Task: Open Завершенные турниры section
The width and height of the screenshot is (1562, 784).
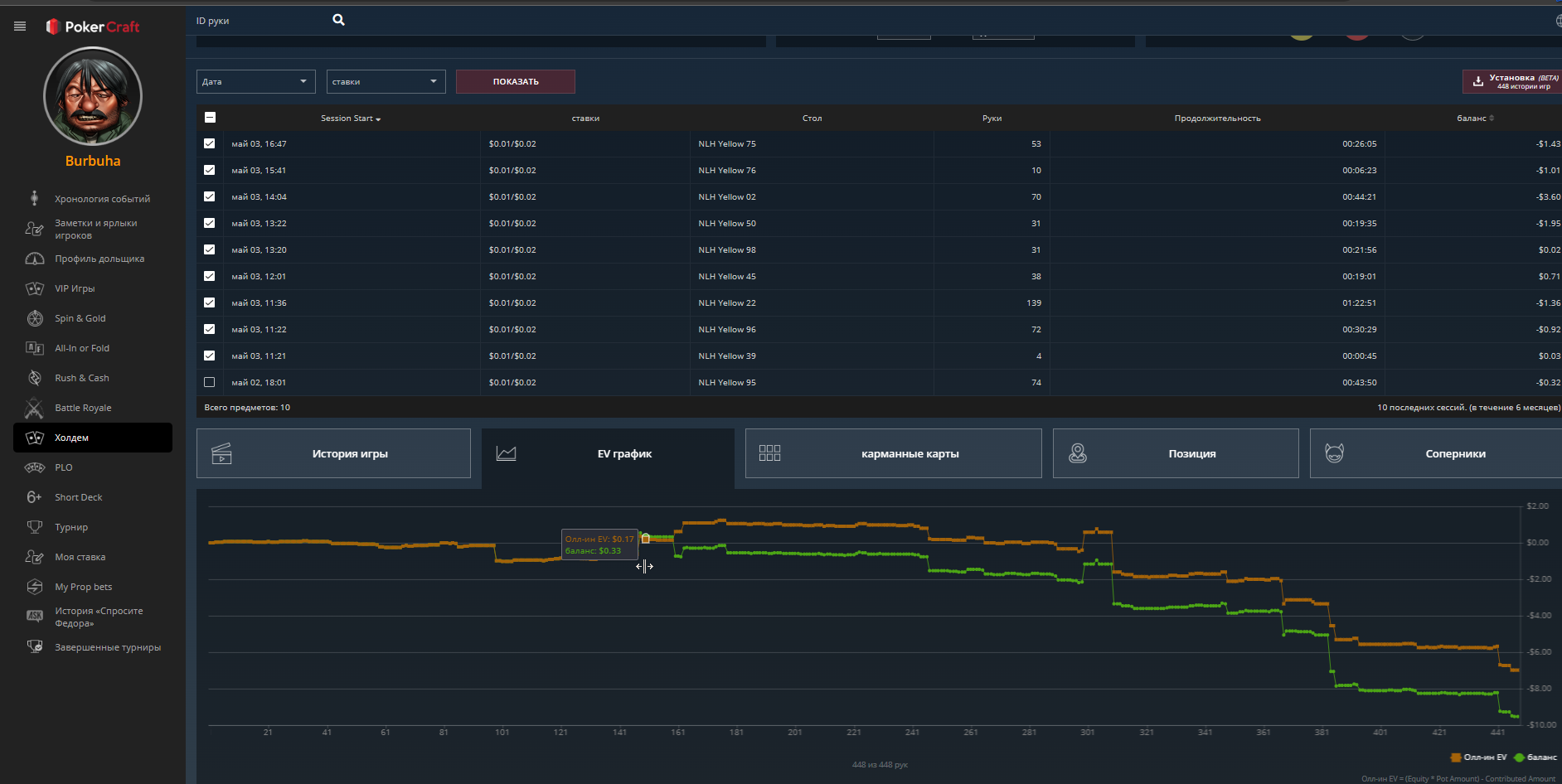Action: pyautogui.click(x=93, y=647)
